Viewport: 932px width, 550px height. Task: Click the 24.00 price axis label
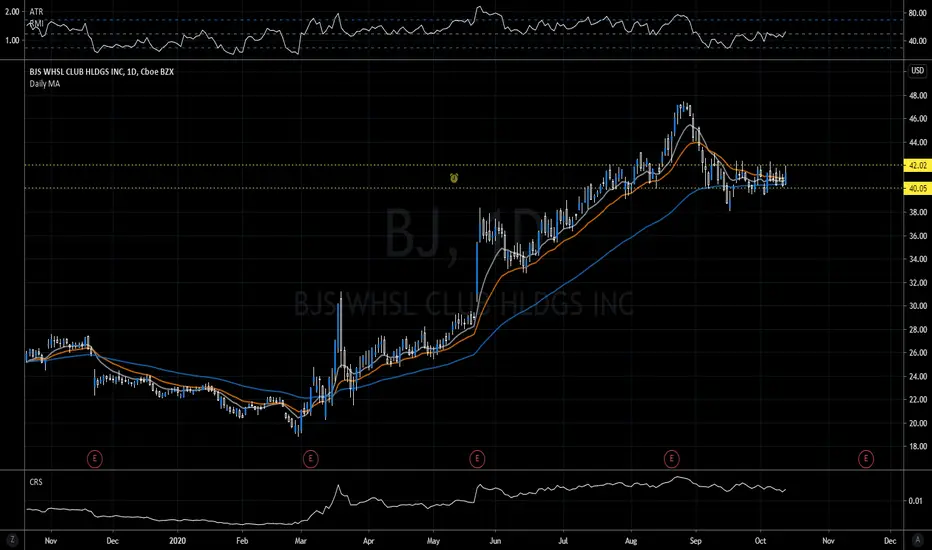pyautogui.click(x=918, y=376)
